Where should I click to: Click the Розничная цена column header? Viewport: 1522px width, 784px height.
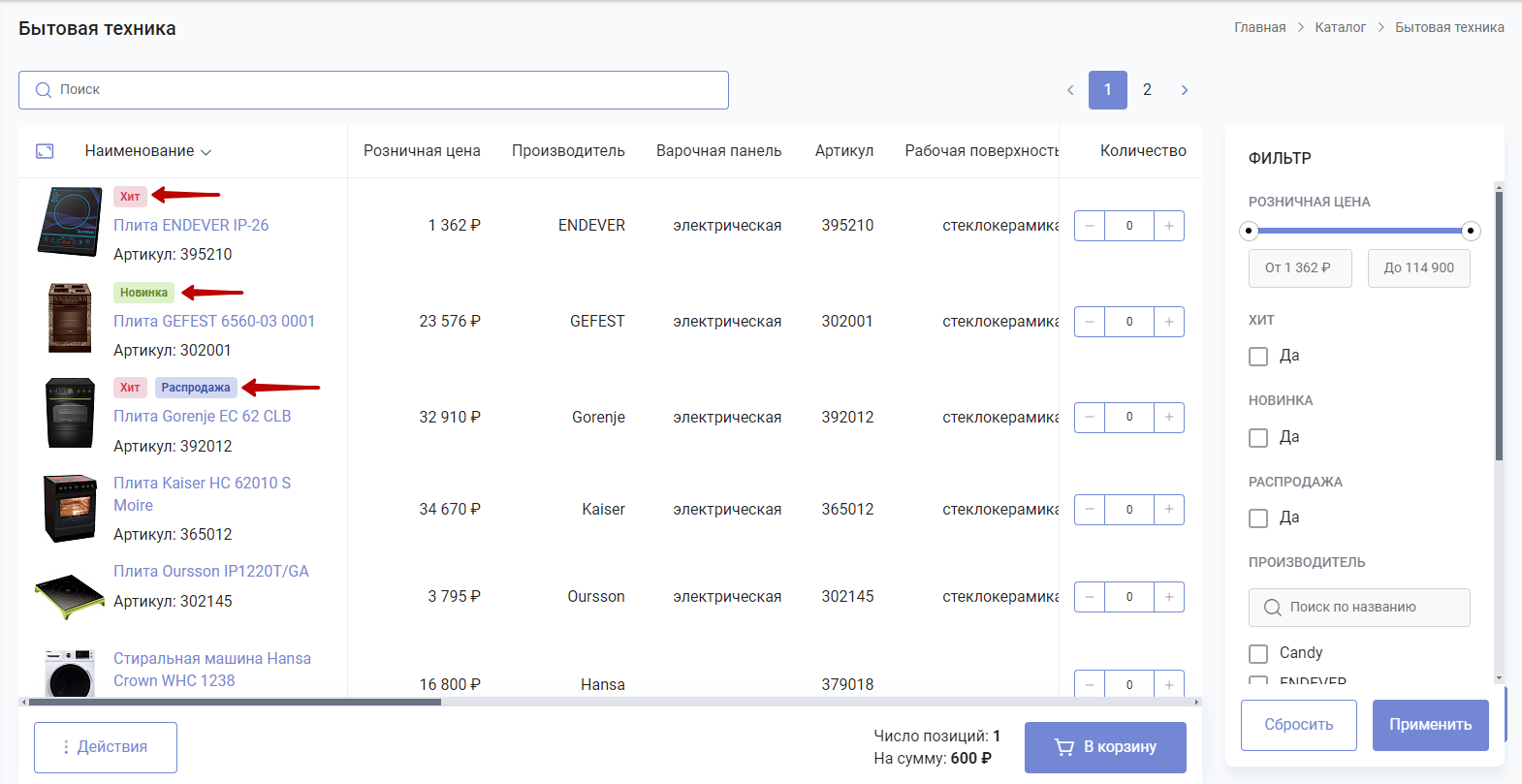coord(422,151)
